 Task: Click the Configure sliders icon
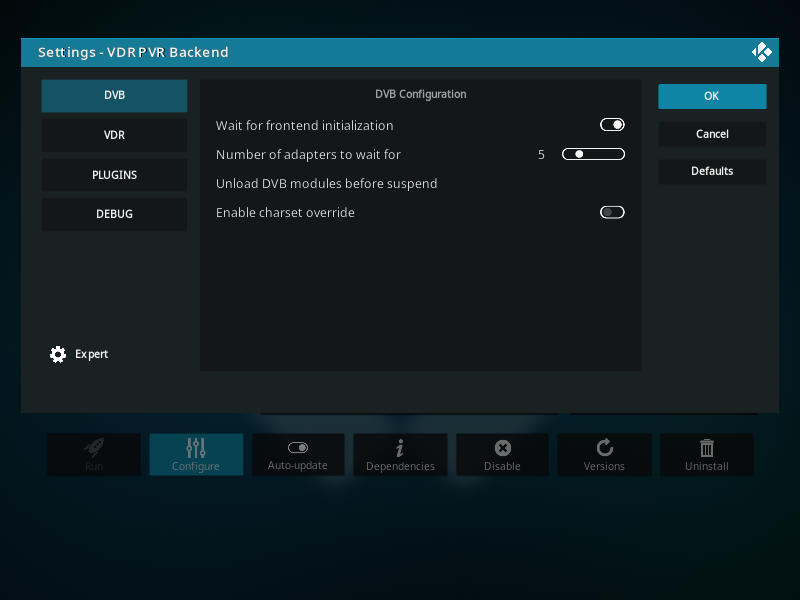click(196, 447)
